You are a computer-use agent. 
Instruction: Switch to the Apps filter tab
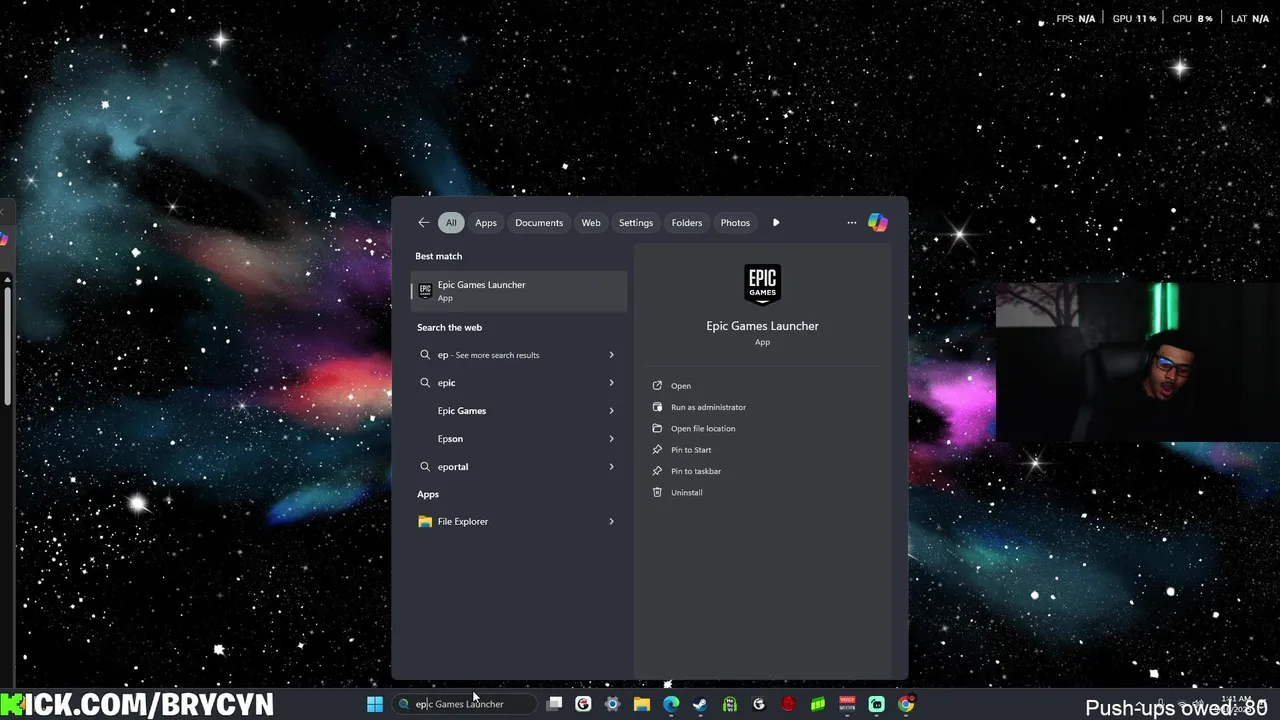486,223
